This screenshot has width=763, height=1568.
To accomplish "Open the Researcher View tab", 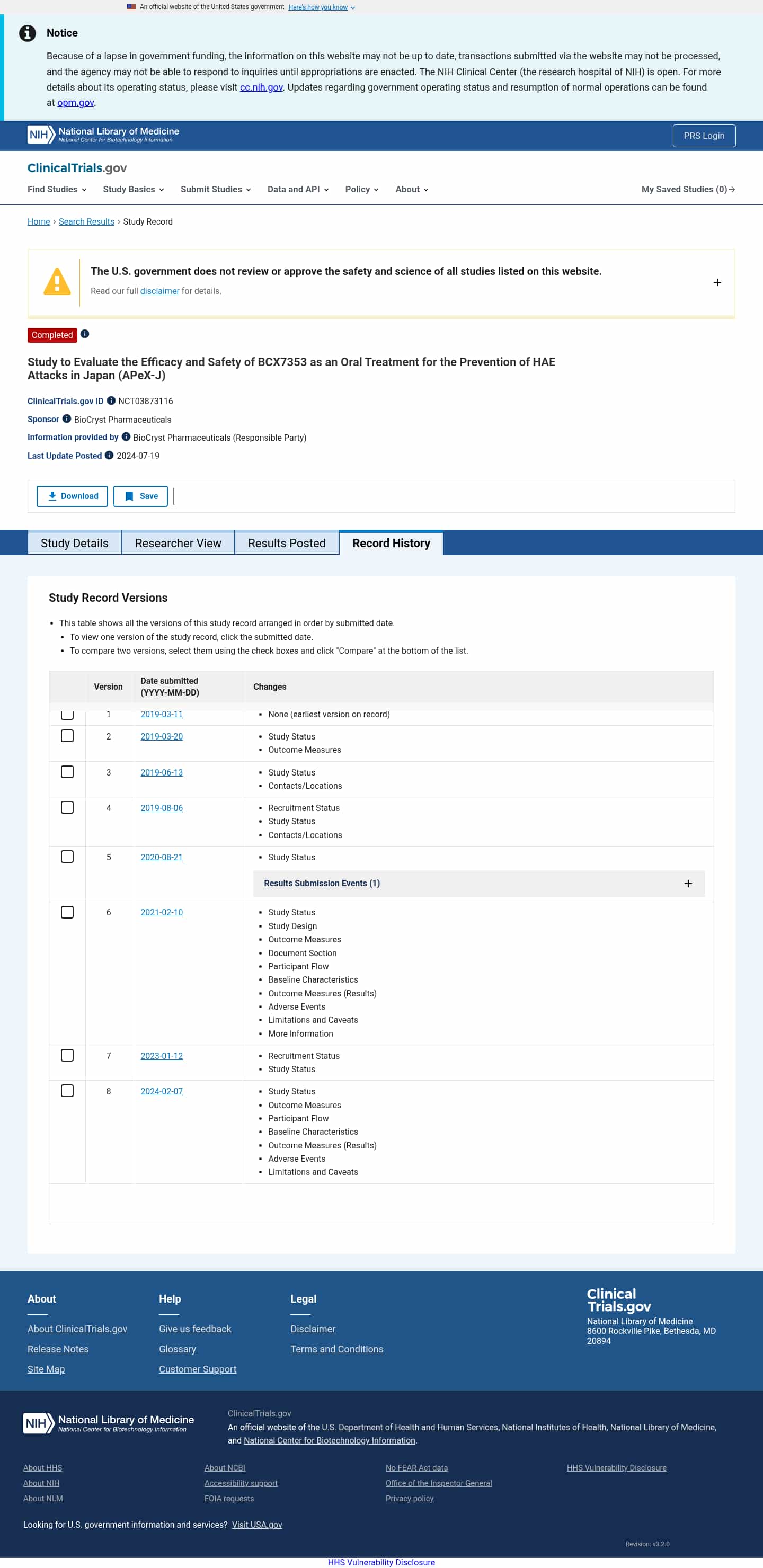I will 178,543.
